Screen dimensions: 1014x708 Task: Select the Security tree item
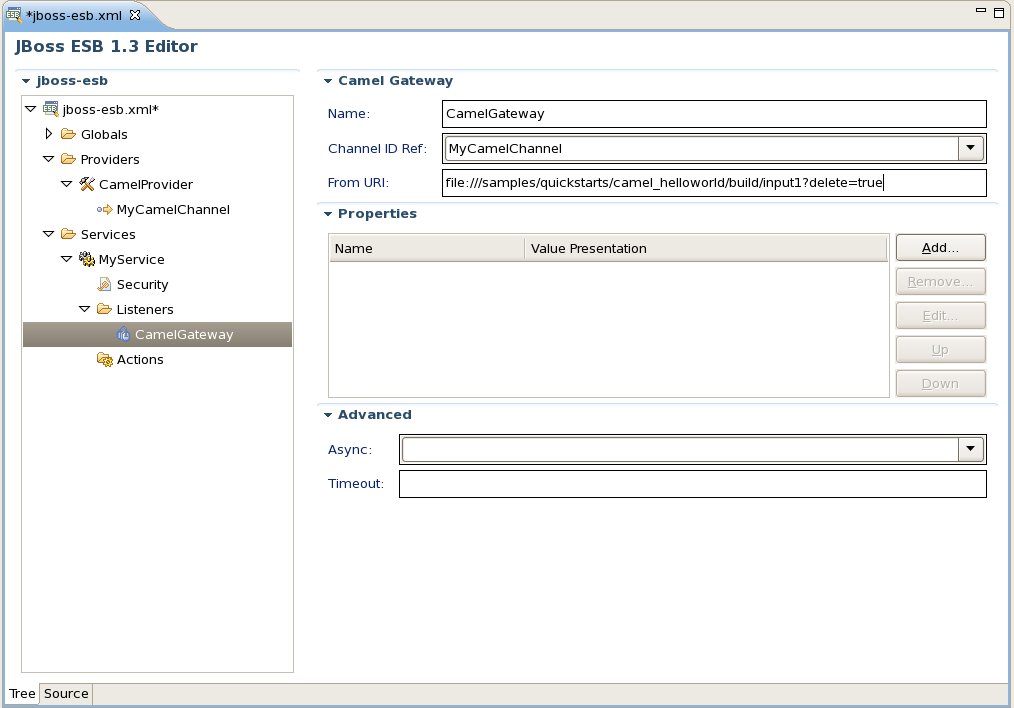(x=142, y=284)
